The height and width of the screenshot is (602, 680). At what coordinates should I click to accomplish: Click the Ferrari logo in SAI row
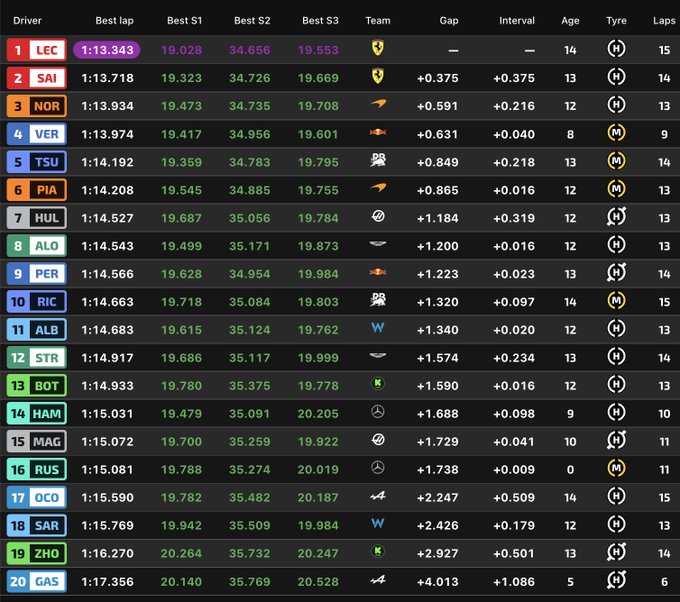(378, 76)
